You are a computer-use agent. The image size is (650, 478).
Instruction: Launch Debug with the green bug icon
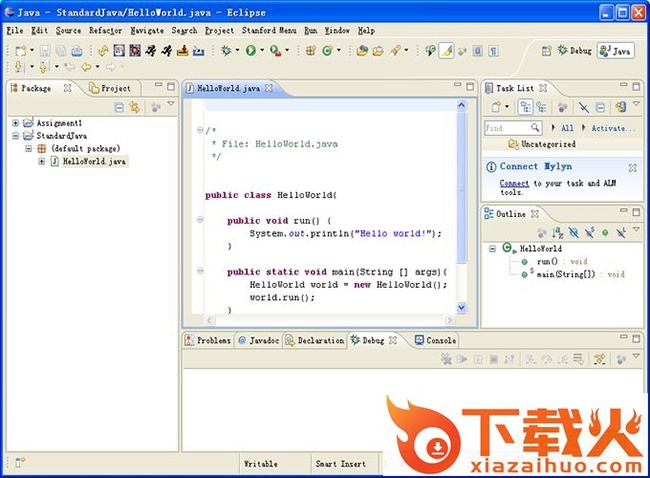226,51
